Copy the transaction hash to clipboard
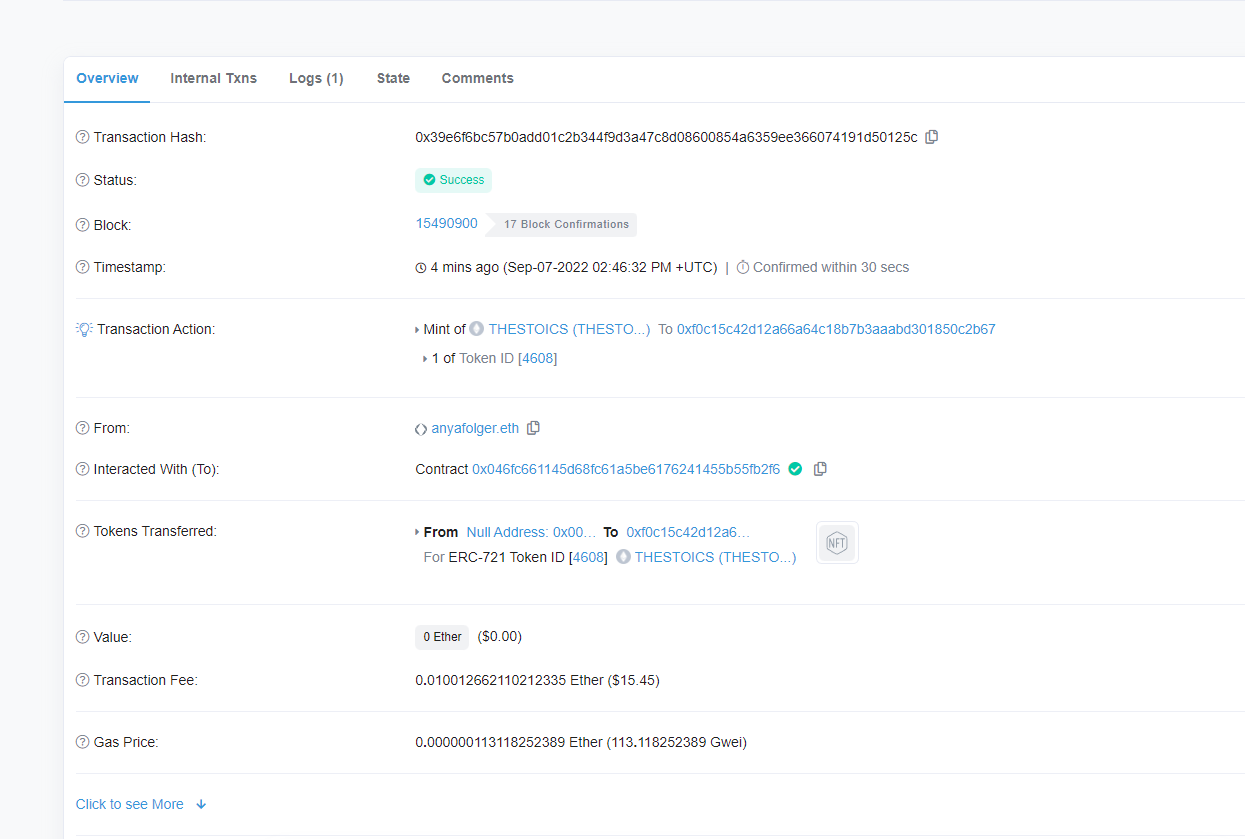 point(931,137)
